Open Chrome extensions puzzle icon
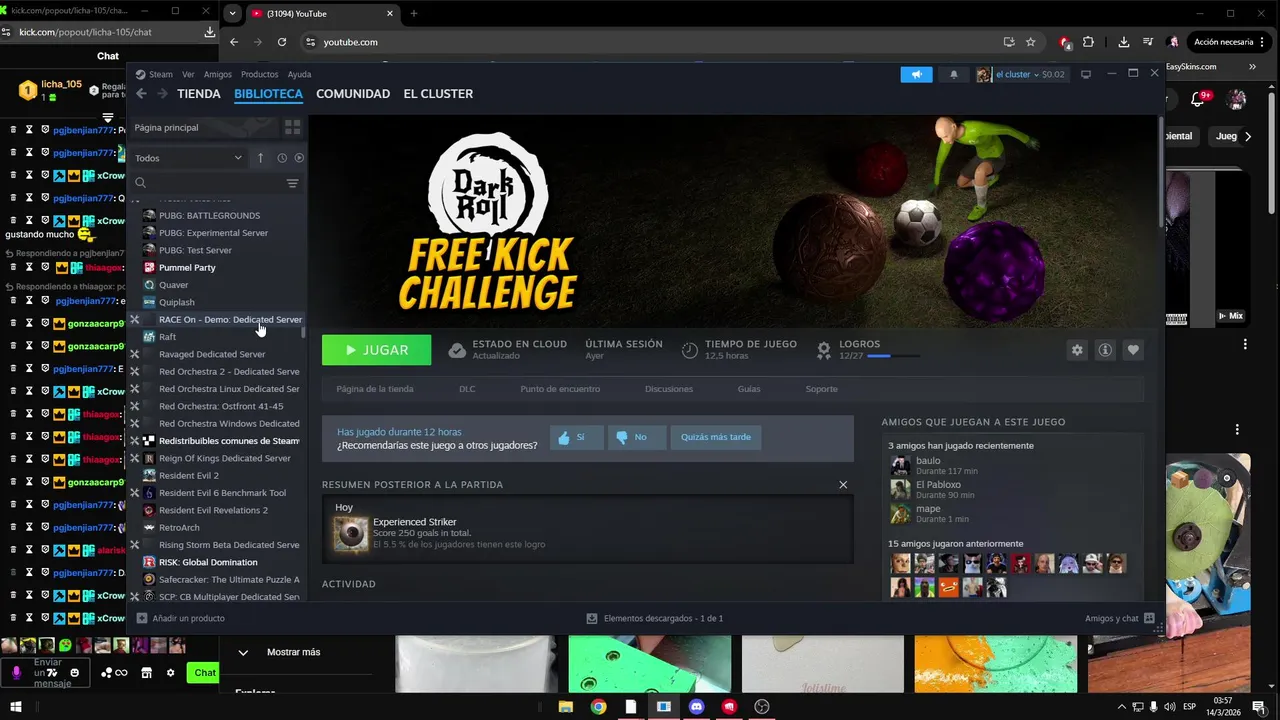Image resolution: width=1280 pixels, height=720 pixels. 1088,42
